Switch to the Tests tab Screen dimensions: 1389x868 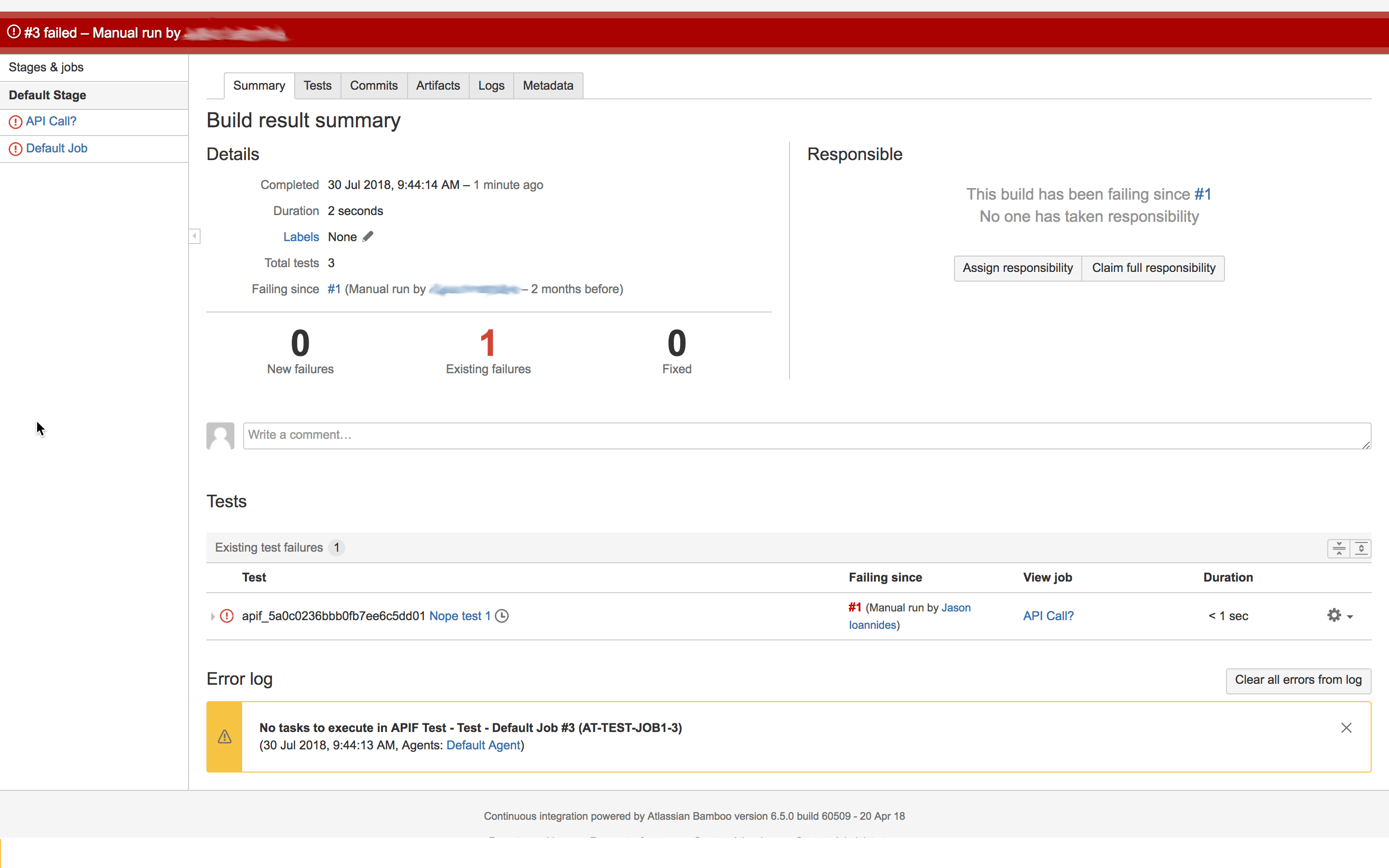317,85
